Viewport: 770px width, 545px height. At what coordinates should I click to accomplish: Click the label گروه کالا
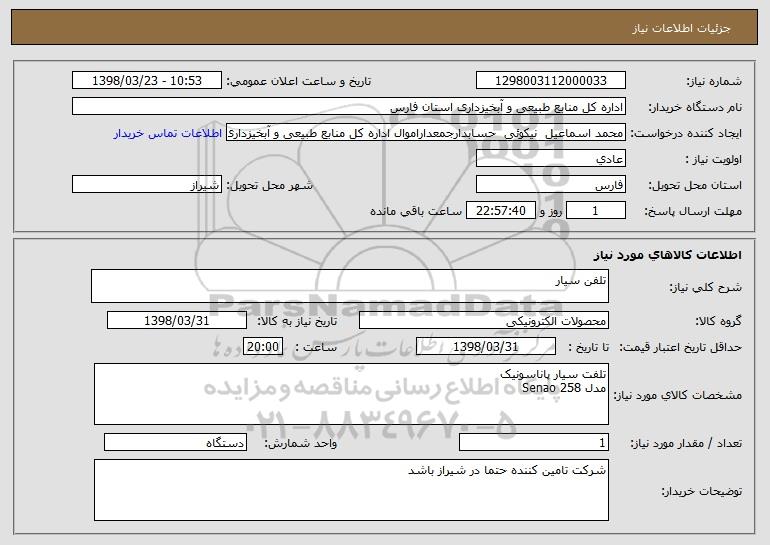(718, 321)
